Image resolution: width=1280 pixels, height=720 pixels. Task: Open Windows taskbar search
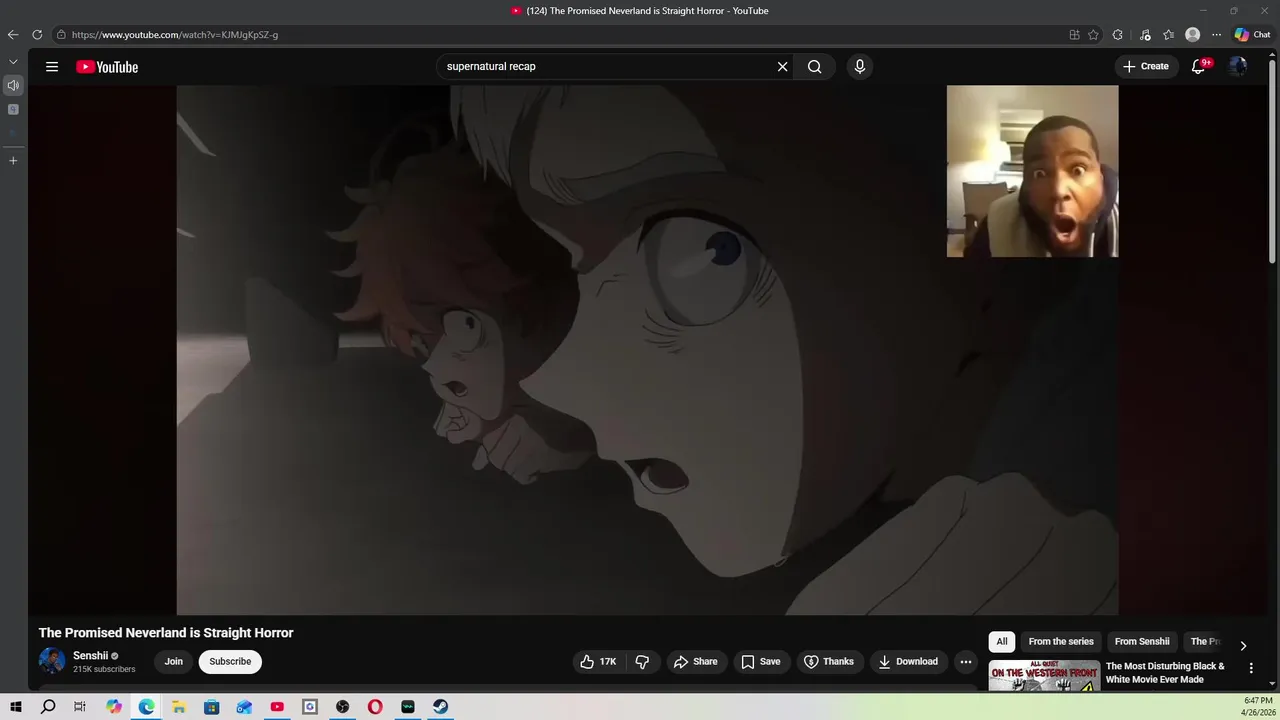[x=48, y=707]
